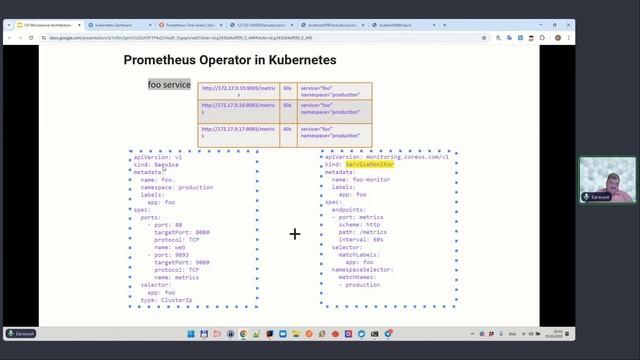Open the terminal icon in taskbar
This screenshot has height=360, width=640.
[374, 334]
